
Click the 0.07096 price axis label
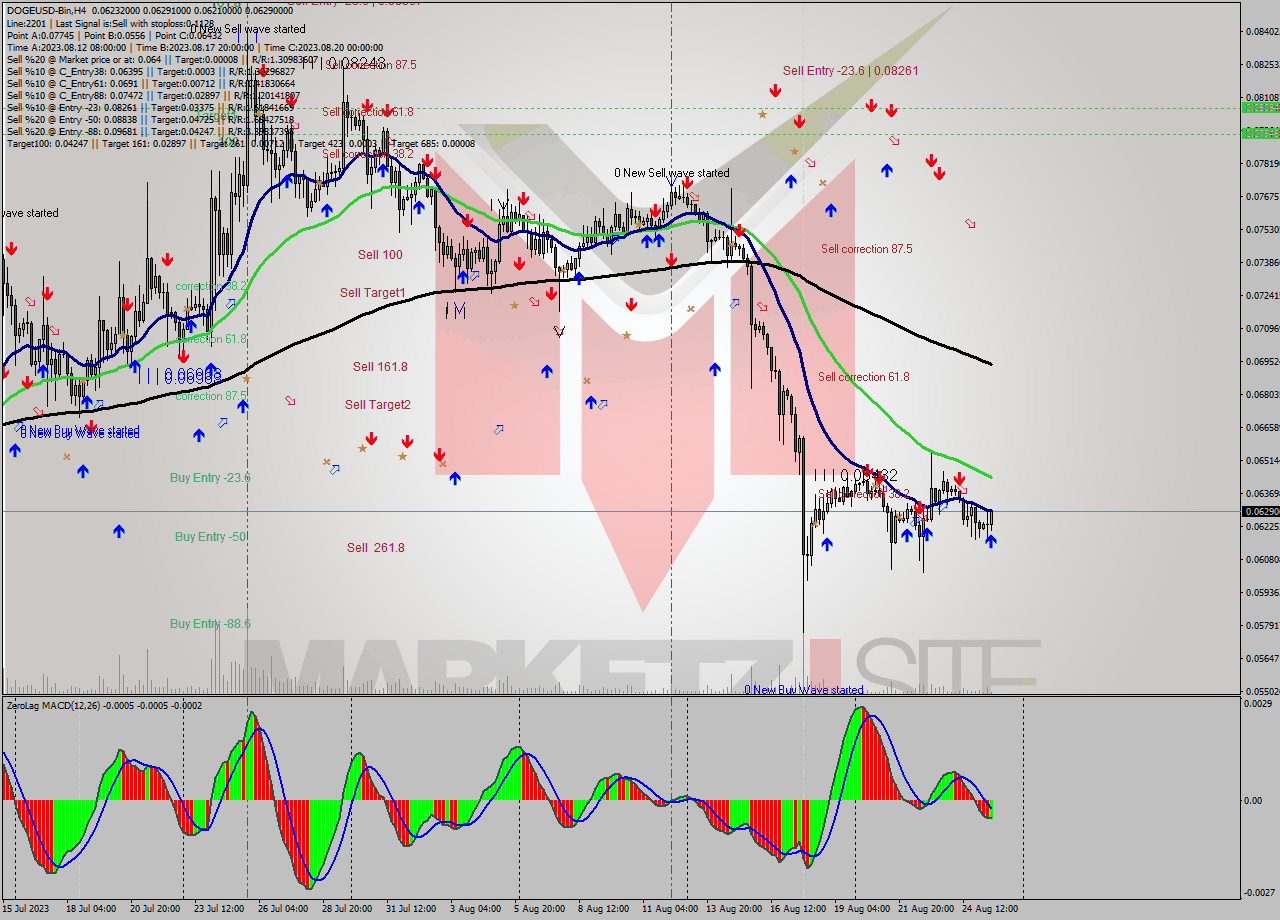point(1262,328)
